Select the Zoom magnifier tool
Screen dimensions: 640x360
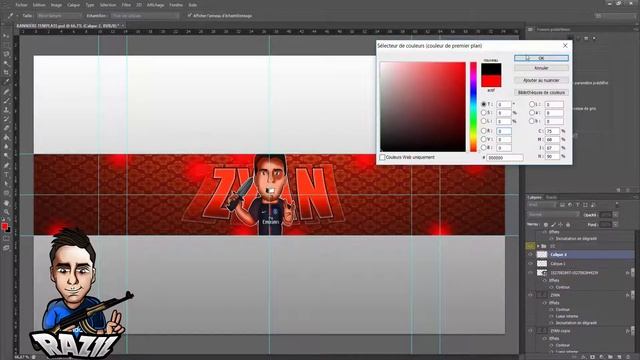point(6,212)
